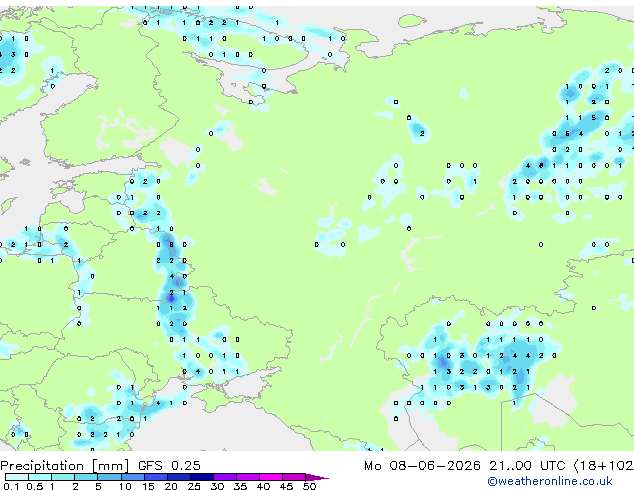
Task: Click the '20' legend scale label
Action: pyautogui.click(x=171, y=486)
